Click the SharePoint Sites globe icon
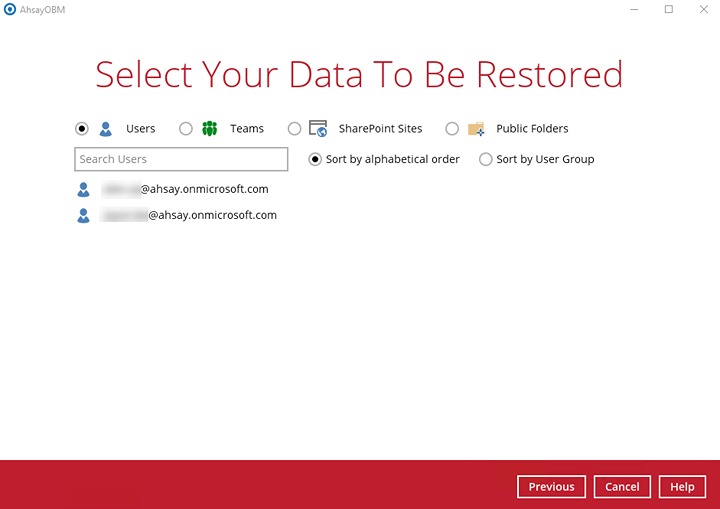 318,129
